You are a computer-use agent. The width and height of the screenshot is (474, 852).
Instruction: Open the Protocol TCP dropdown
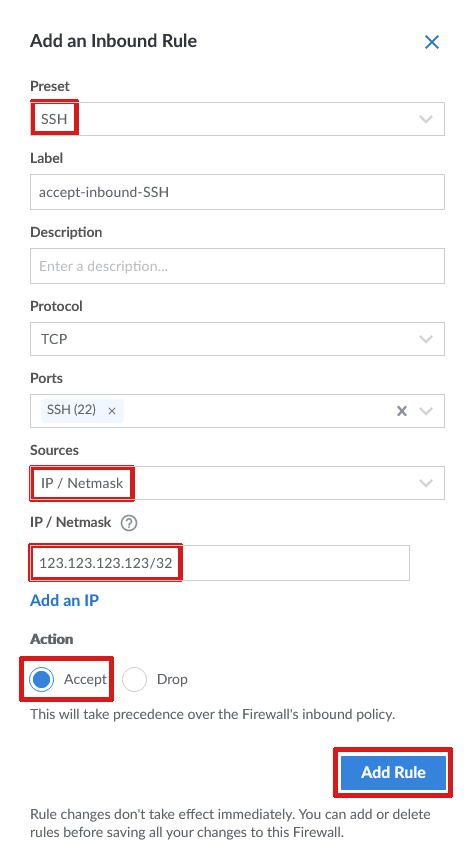[x=238, y=339]
